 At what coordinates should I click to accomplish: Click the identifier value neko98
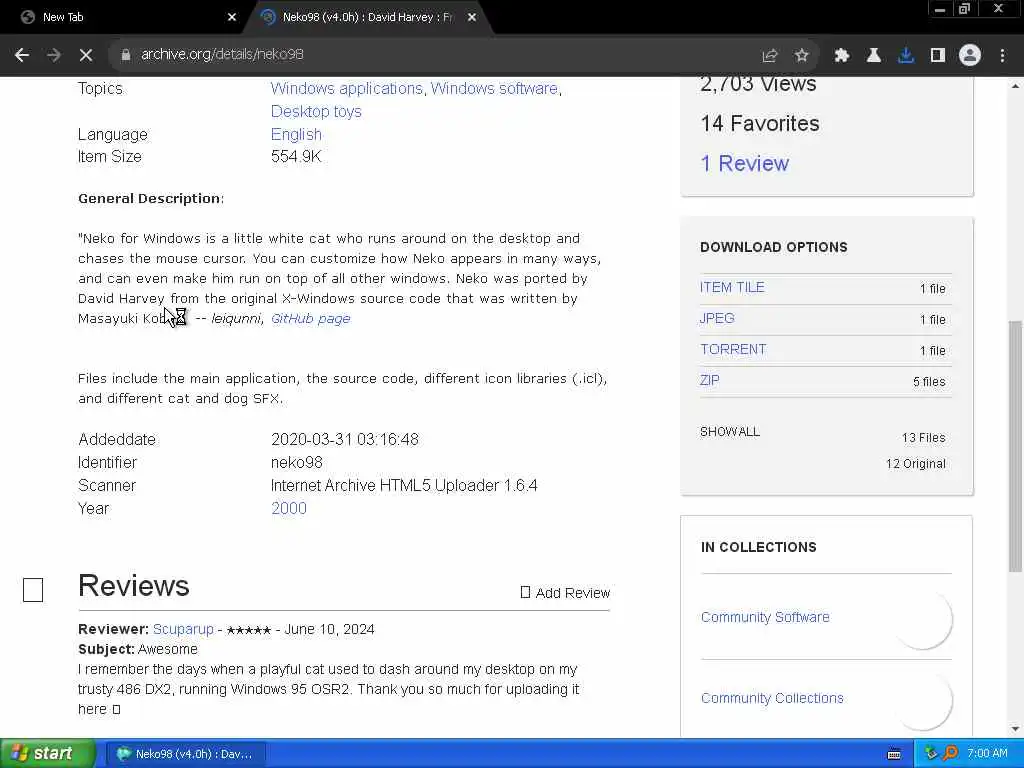click(296, 462)
